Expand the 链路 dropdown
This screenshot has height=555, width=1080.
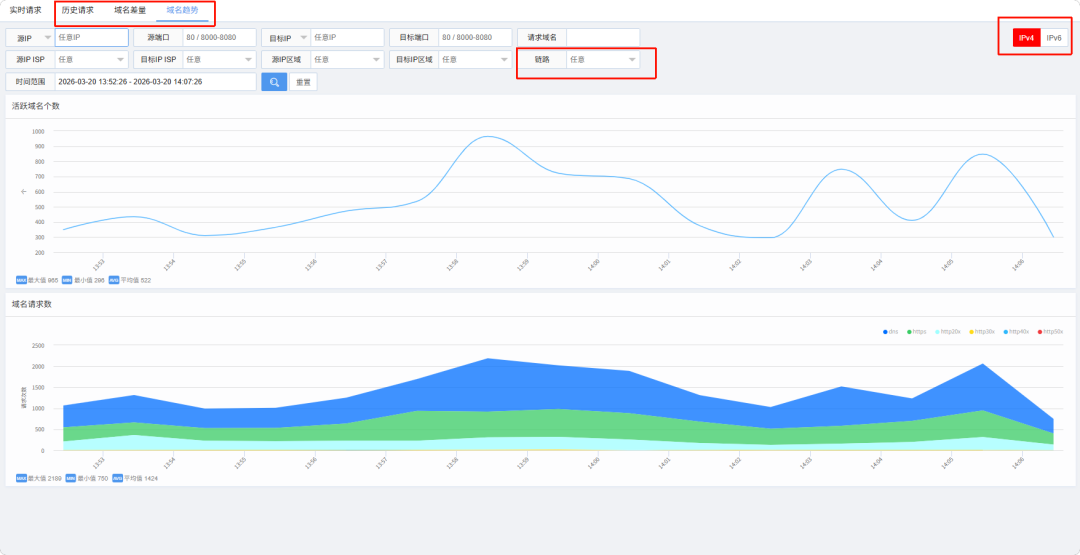pos(603,60)
